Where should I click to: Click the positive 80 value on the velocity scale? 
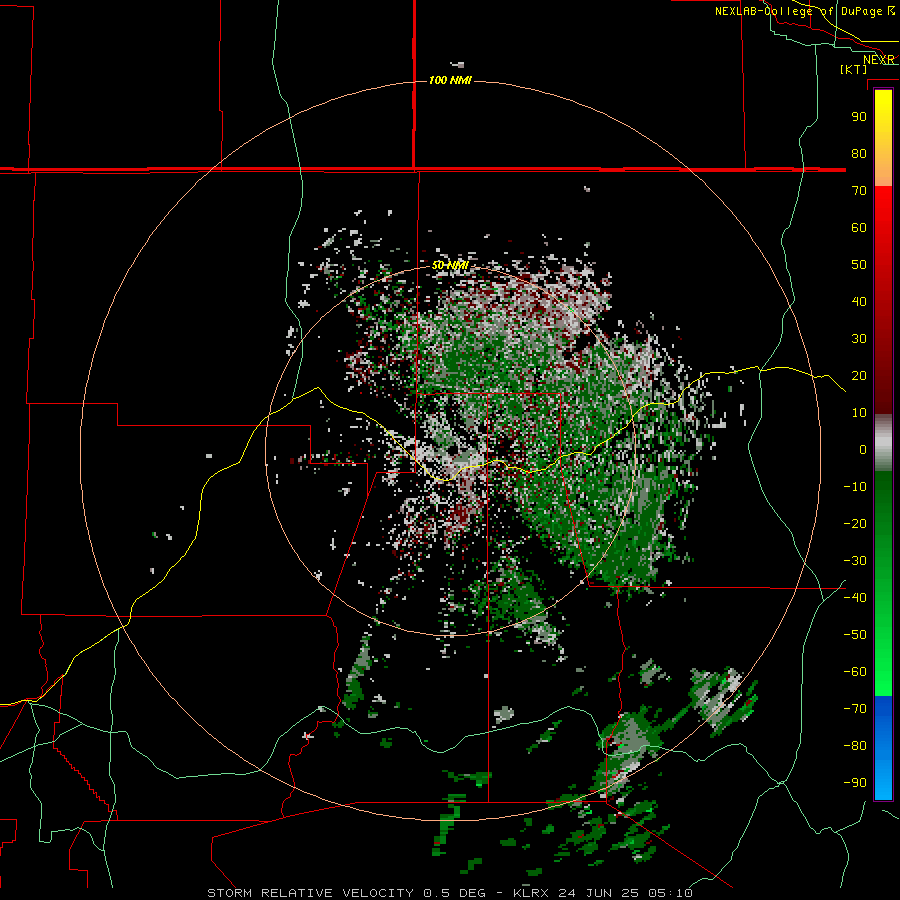click(859, 153)
